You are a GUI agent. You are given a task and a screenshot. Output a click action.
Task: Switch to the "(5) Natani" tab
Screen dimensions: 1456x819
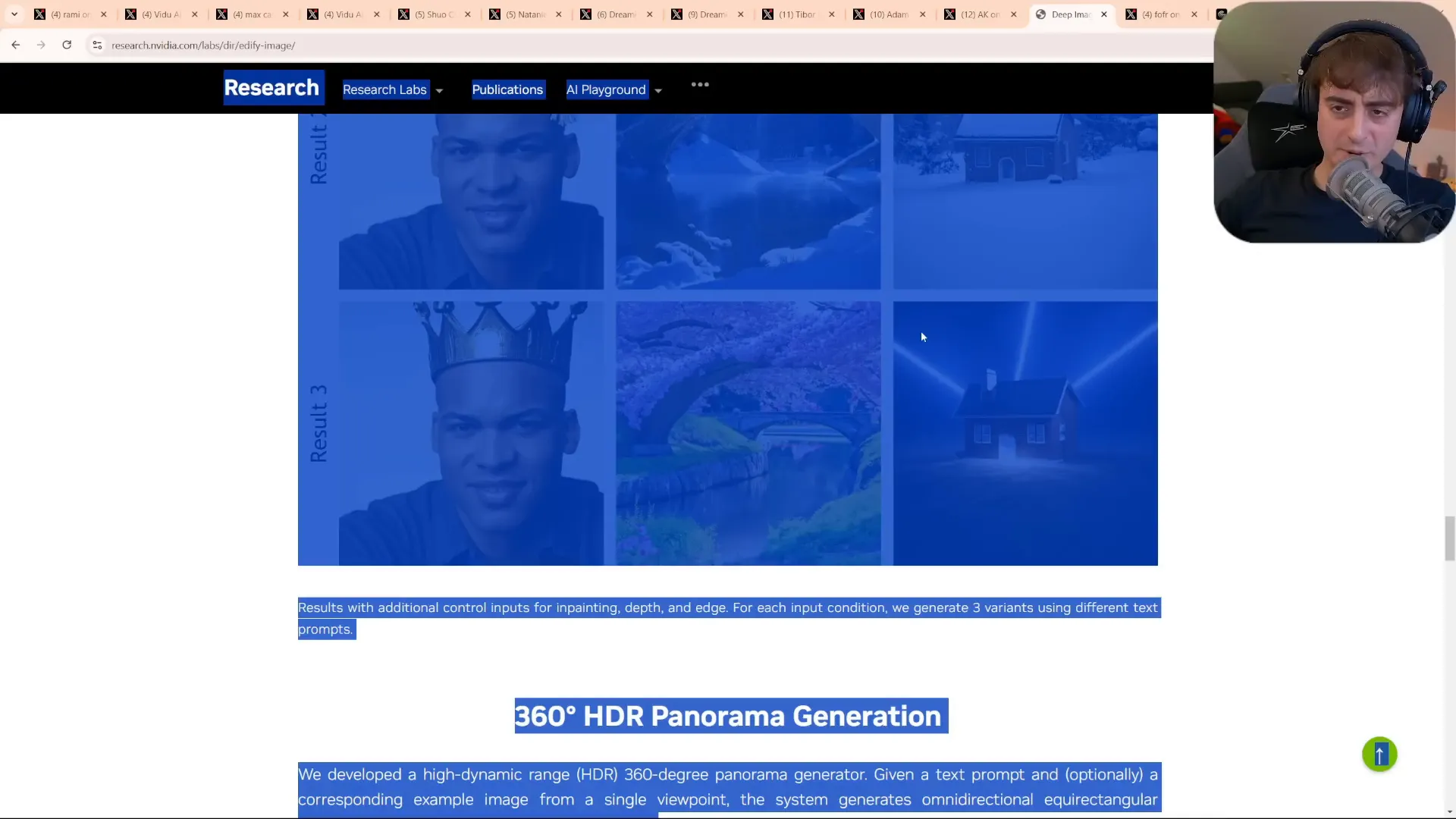pyautogui.click(x=525, y=14)
